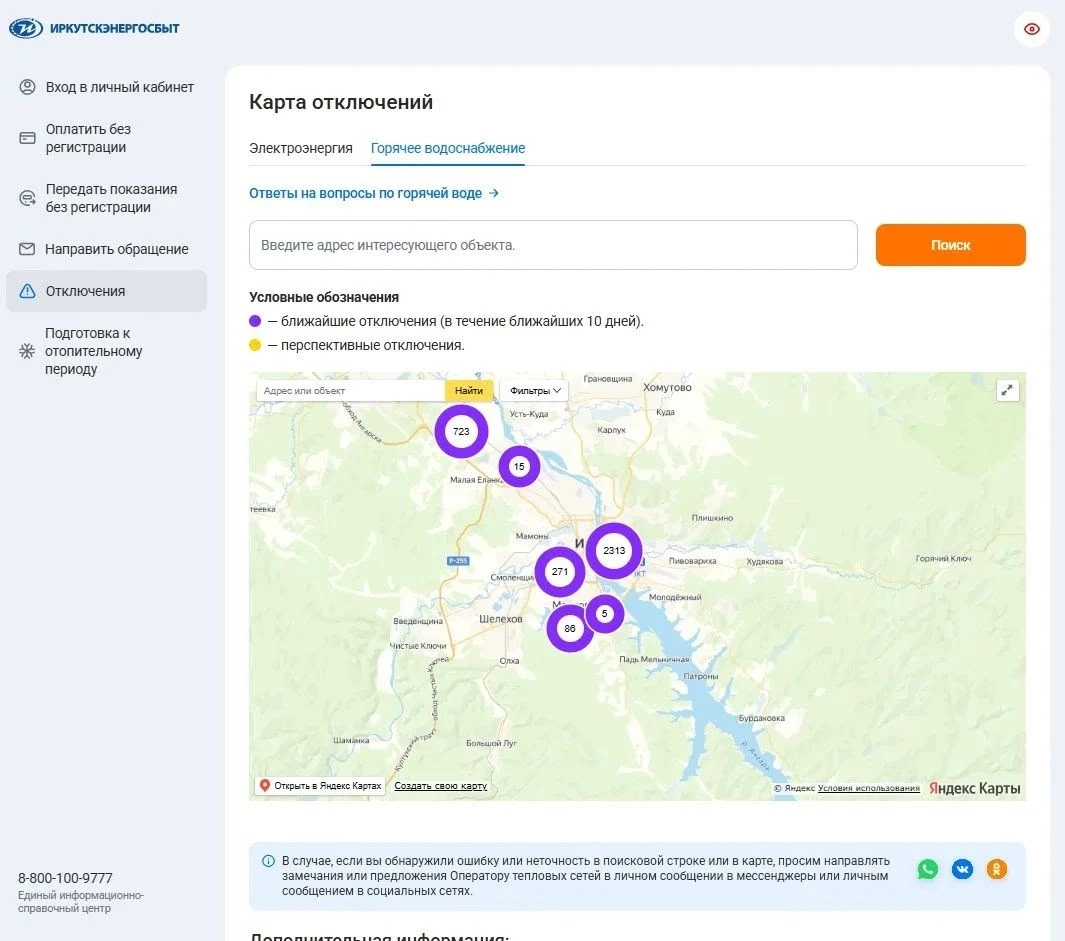The width and height of the screenshot is (1065, 941).
Task: Open Ответы на вопросы по горячей воде
Action: [374, 194]
